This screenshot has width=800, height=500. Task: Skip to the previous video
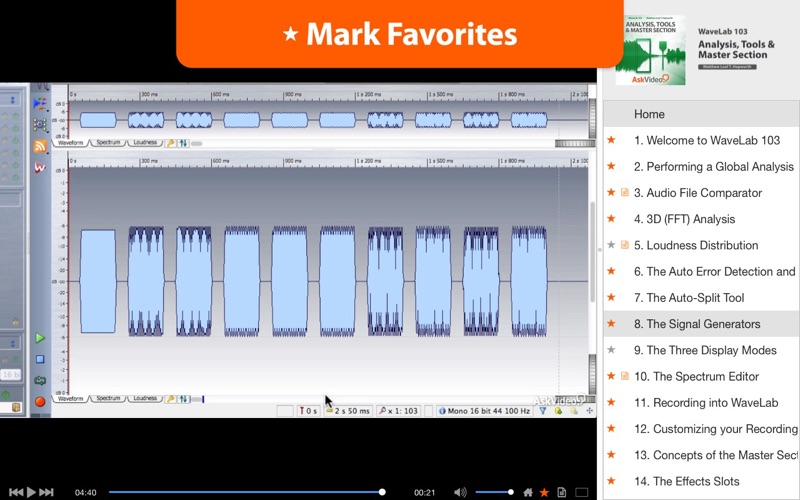(15, 492)
